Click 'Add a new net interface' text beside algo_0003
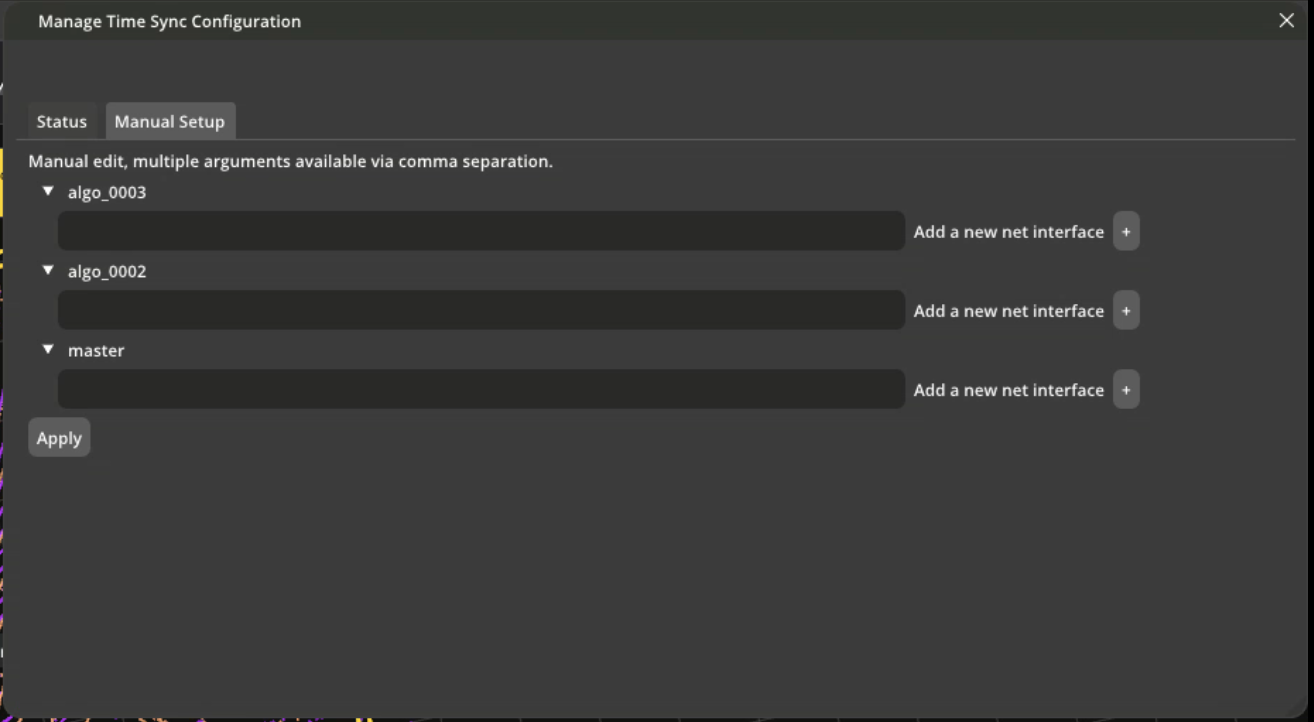 (1009, 231)
